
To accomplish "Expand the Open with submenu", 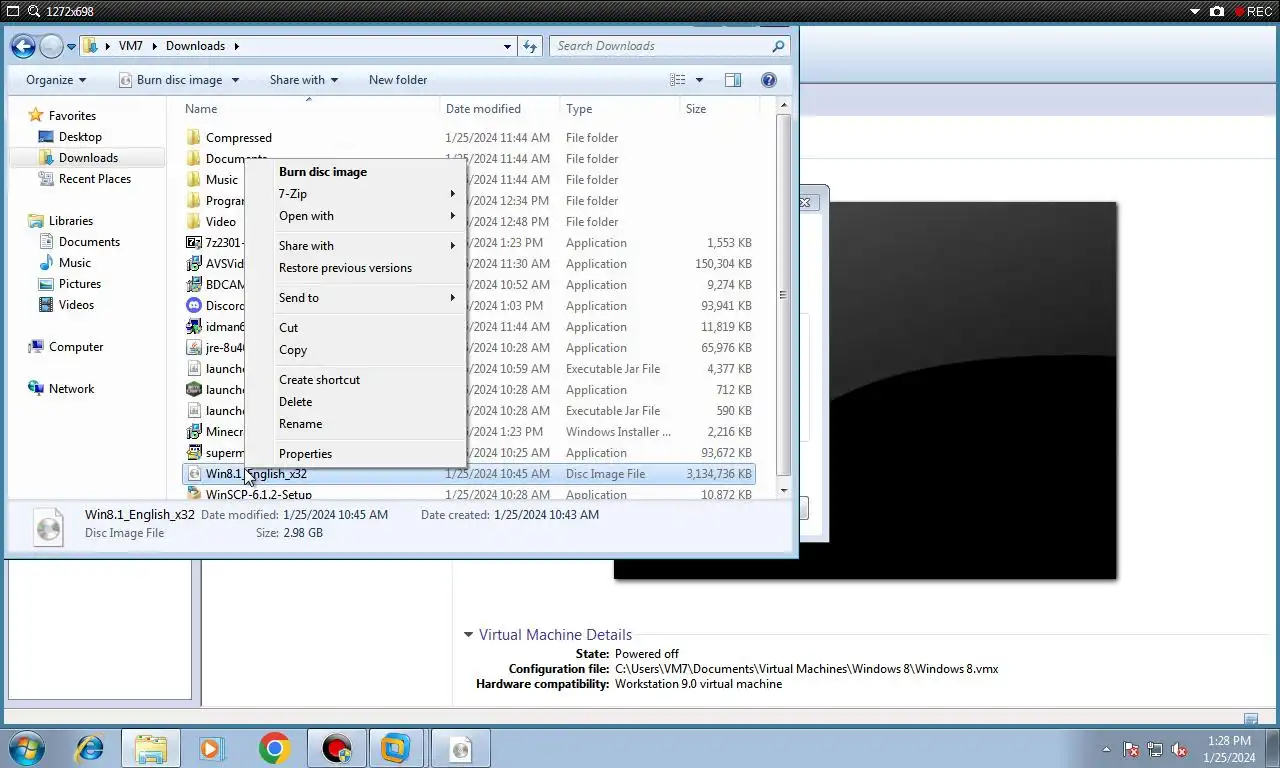I will tap(355, 216).
